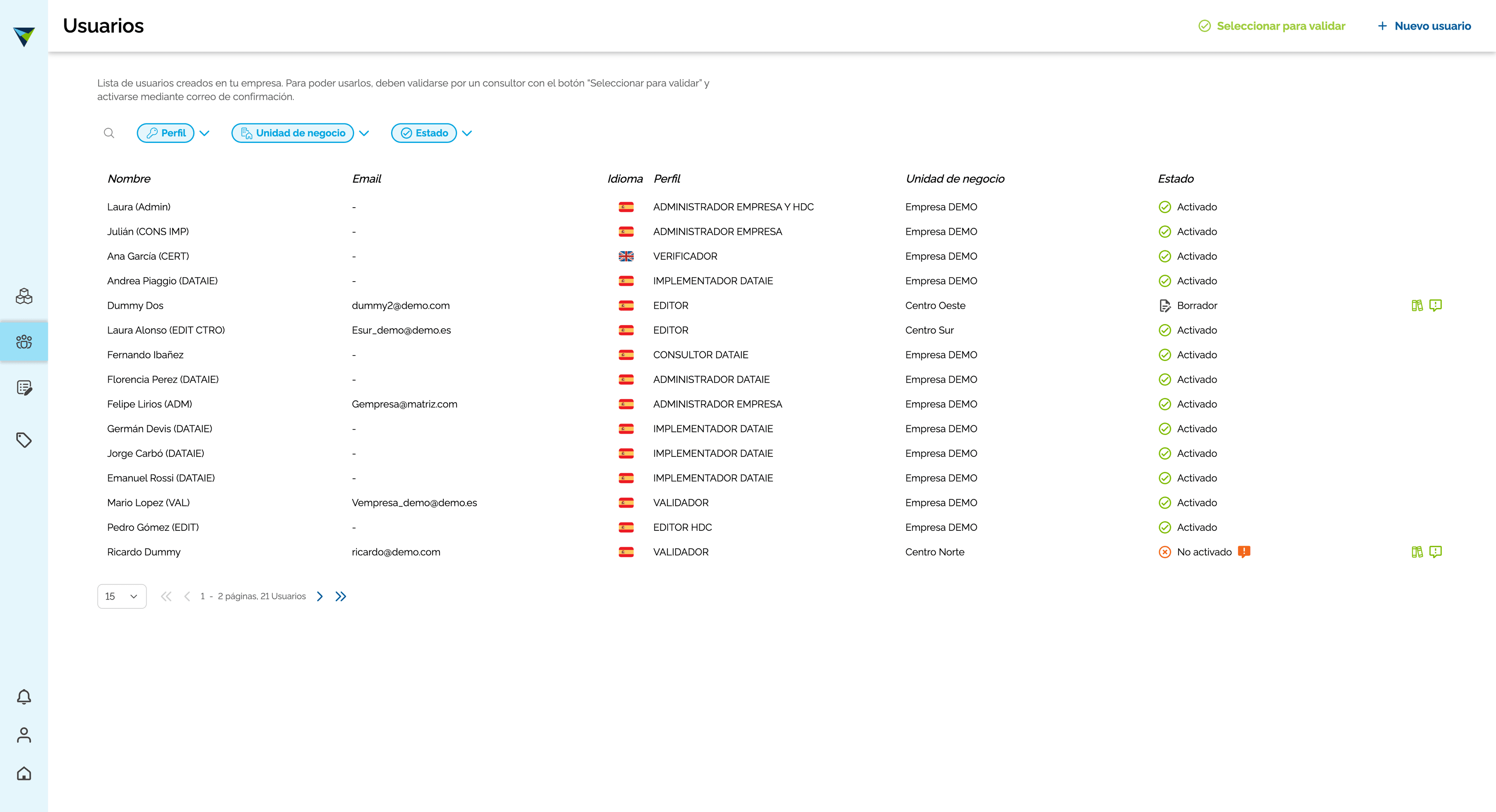This screenshot has height=812, width=1496.
Task: Expand the Estado filter chevron
Action: [x=467, y=133]
